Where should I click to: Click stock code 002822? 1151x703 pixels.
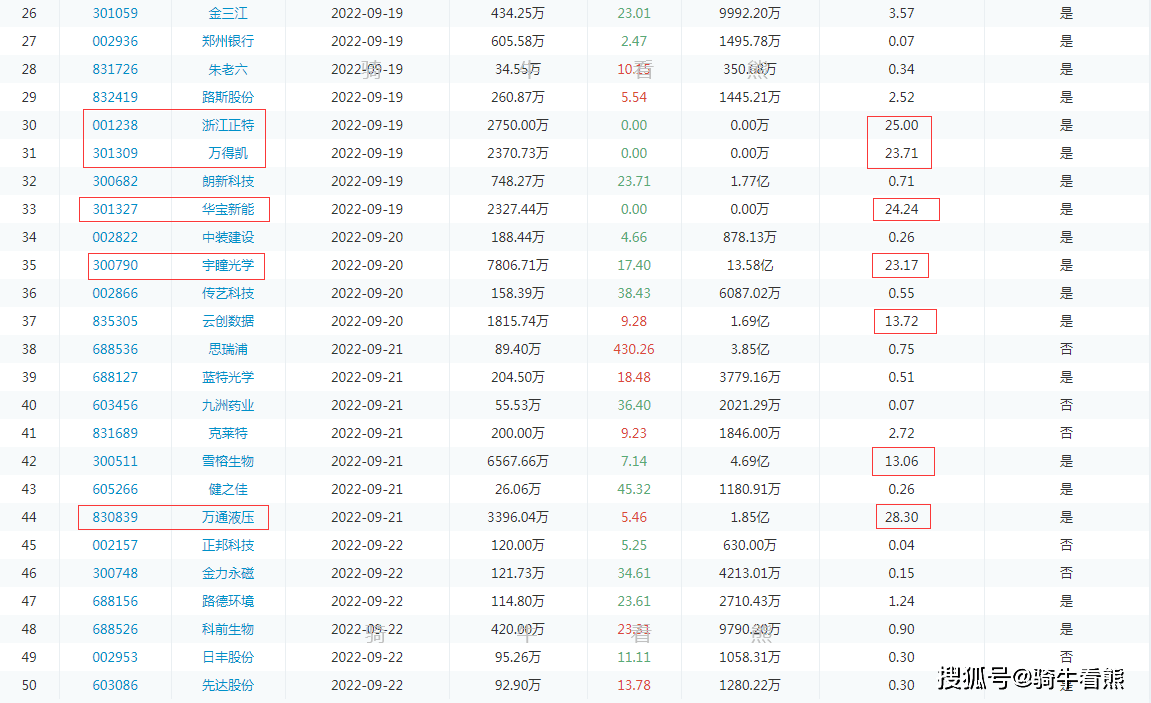tap(115, 237)
